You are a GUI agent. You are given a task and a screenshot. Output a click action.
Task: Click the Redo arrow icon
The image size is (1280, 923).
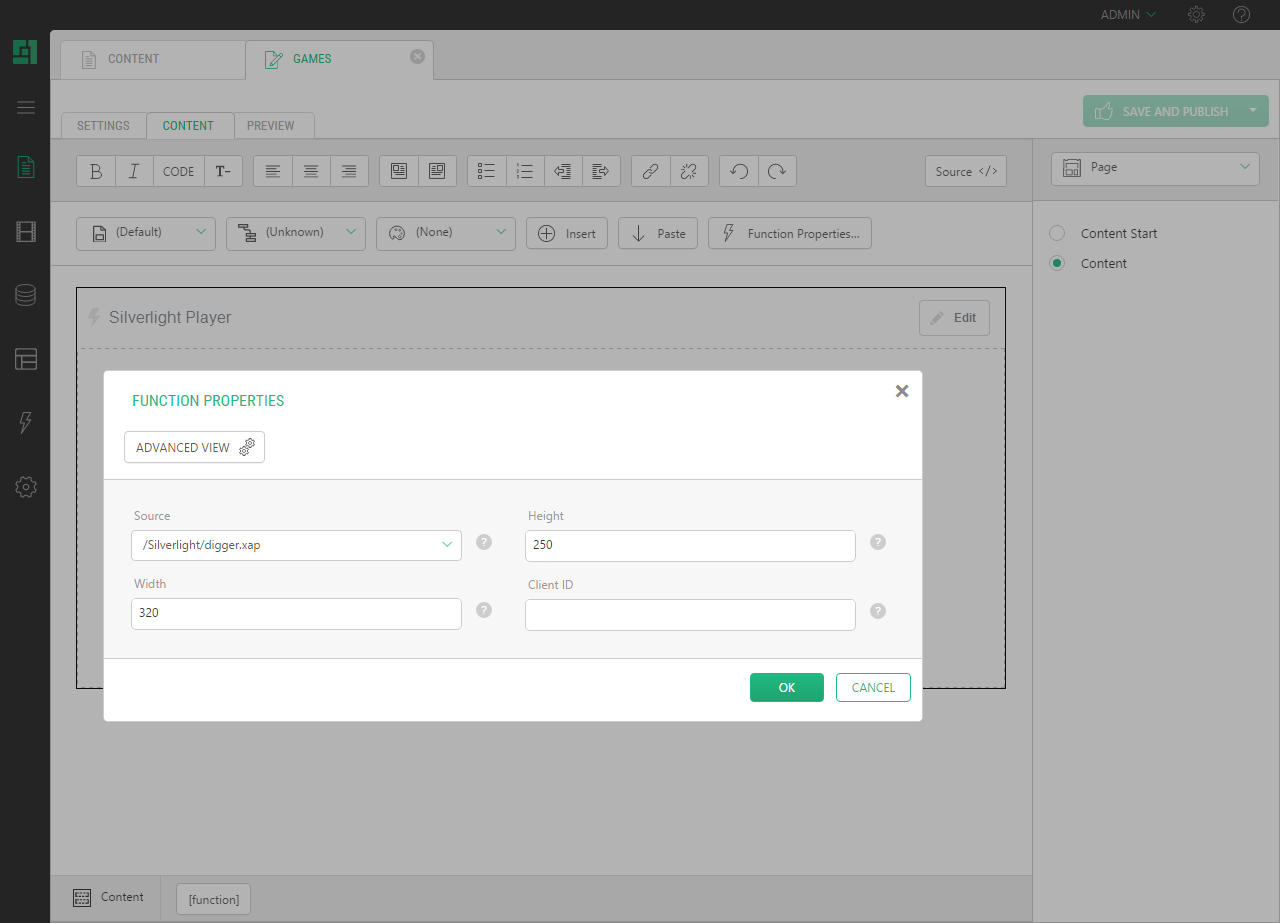click(777, 171)
